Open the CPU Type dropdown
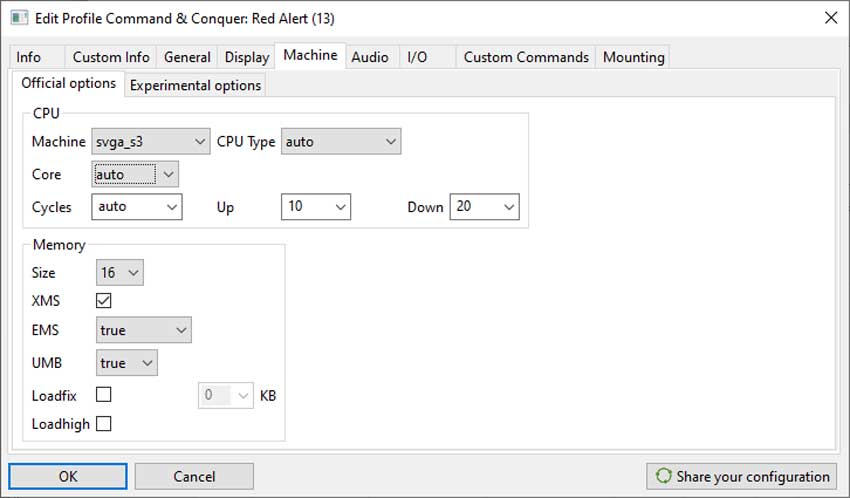The width and height of the screenshot is (850, 498). [x=341, y=141]
